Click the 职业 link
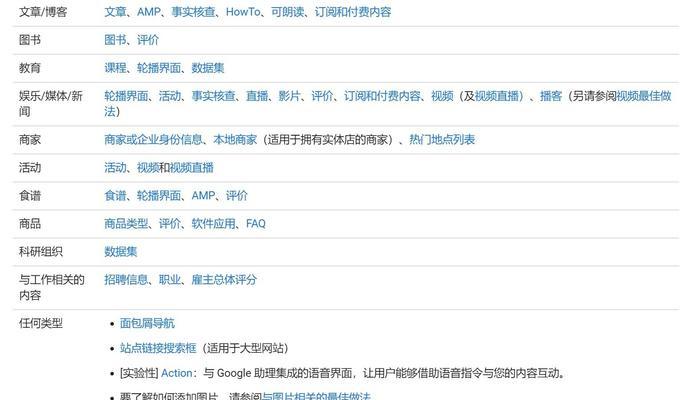 [x=170, y=280]
